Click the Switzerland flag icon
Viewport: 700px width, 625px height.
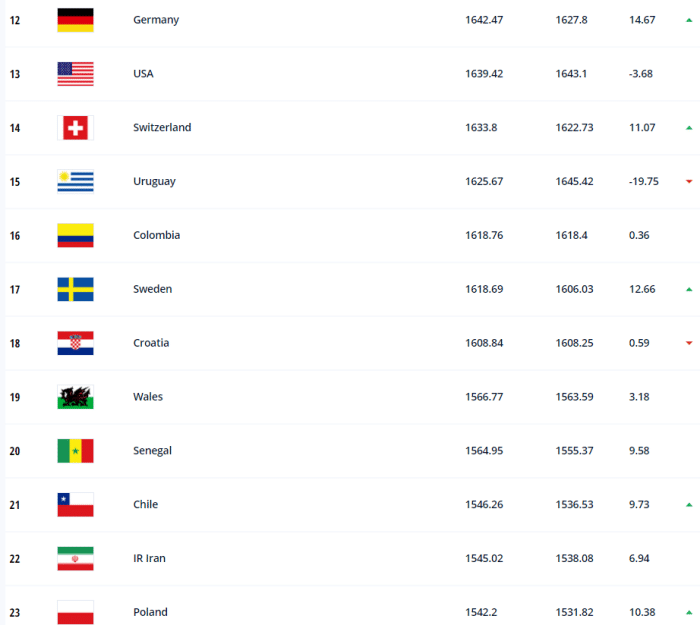[x=75, y=128]
